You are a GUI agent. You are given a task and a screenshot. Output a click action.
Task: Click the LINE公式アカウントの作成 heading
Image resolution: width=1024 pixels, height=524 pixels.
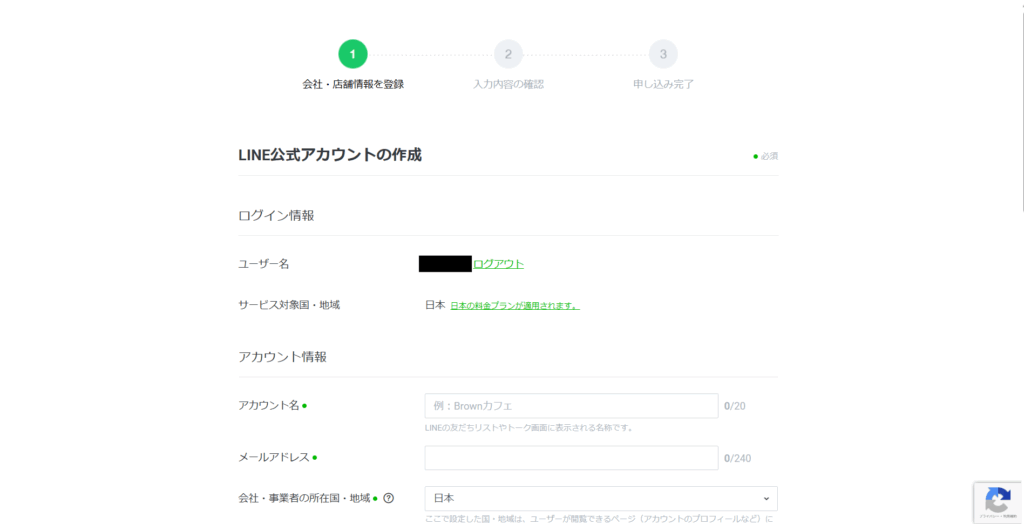[x=330, y=156]
